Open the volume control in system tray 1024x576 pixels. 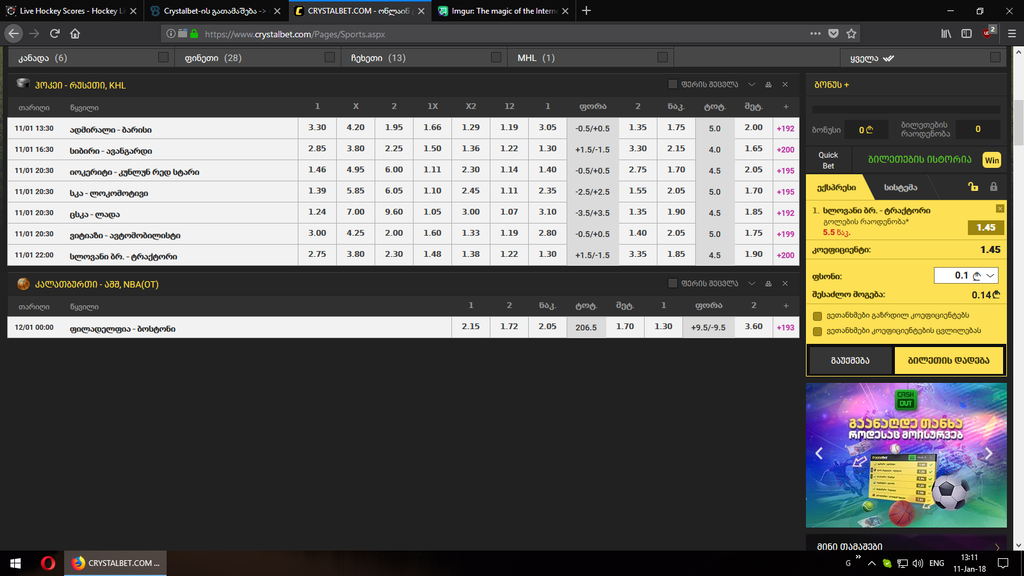[918, 563]
